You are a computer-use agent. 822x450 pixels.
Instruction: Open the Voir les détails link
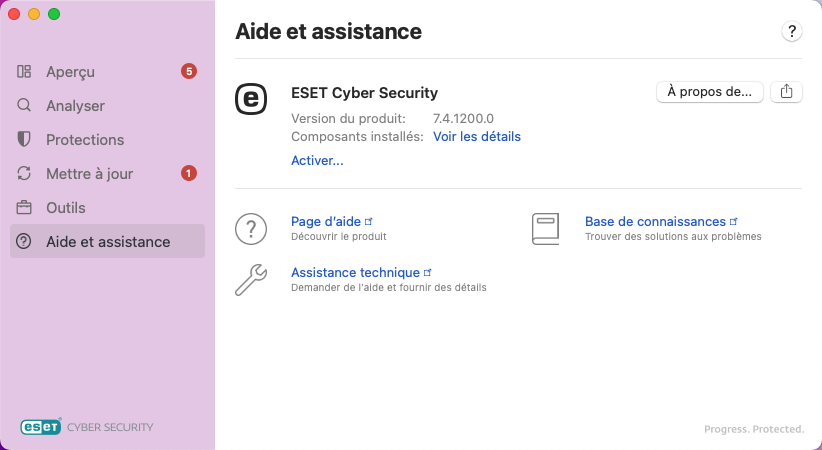tap(476, 136)
